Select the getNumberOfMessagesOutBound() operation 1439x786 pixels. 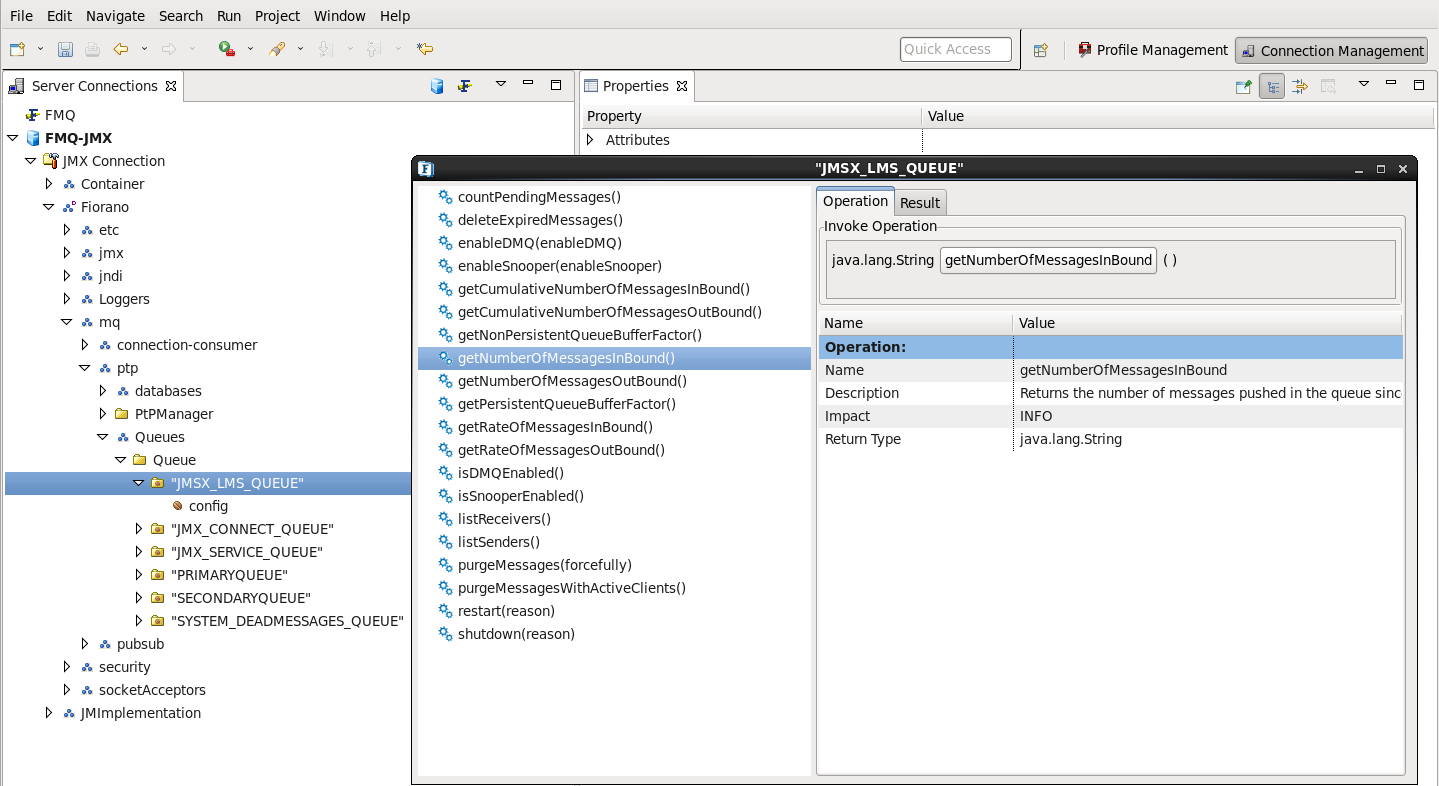[572, 381]
